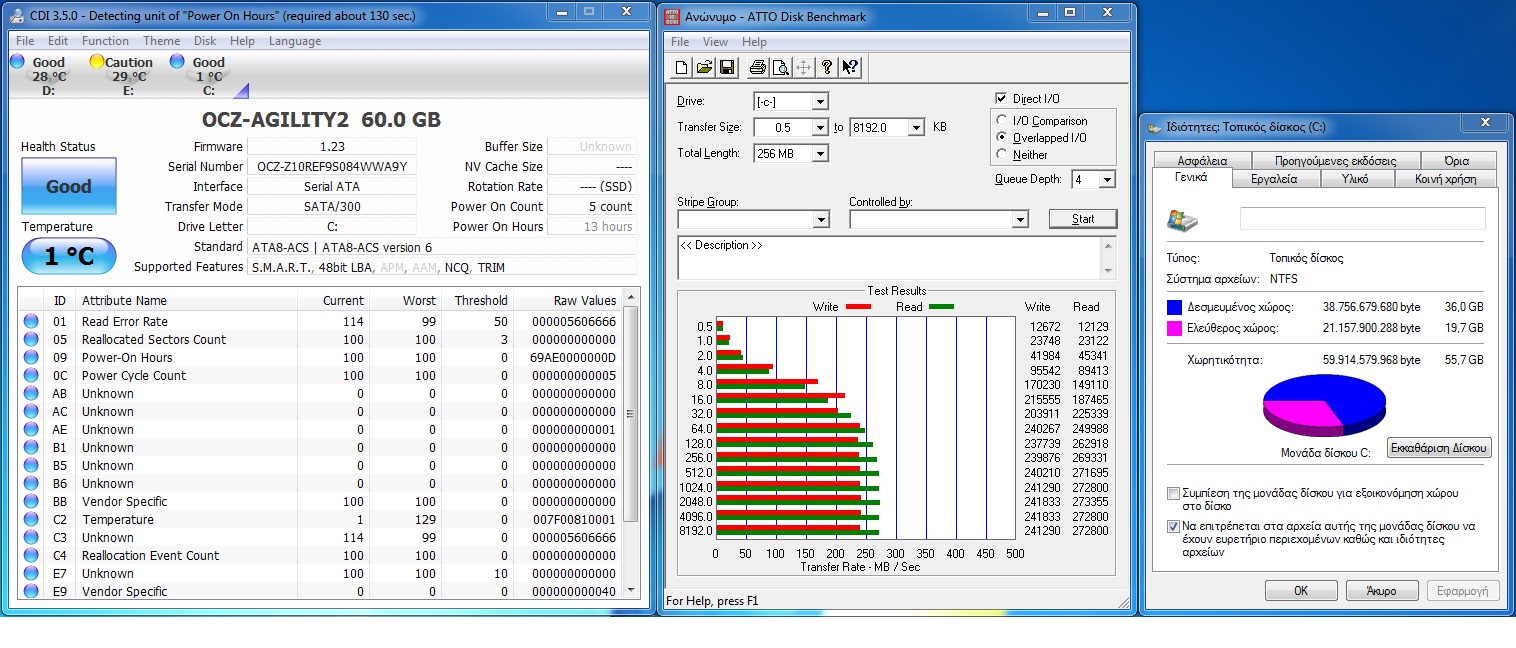Screen dimensions: 1516x648
Task: Click the Open folder icon in ATTO toolbar
Action: (x=705, y=67)
